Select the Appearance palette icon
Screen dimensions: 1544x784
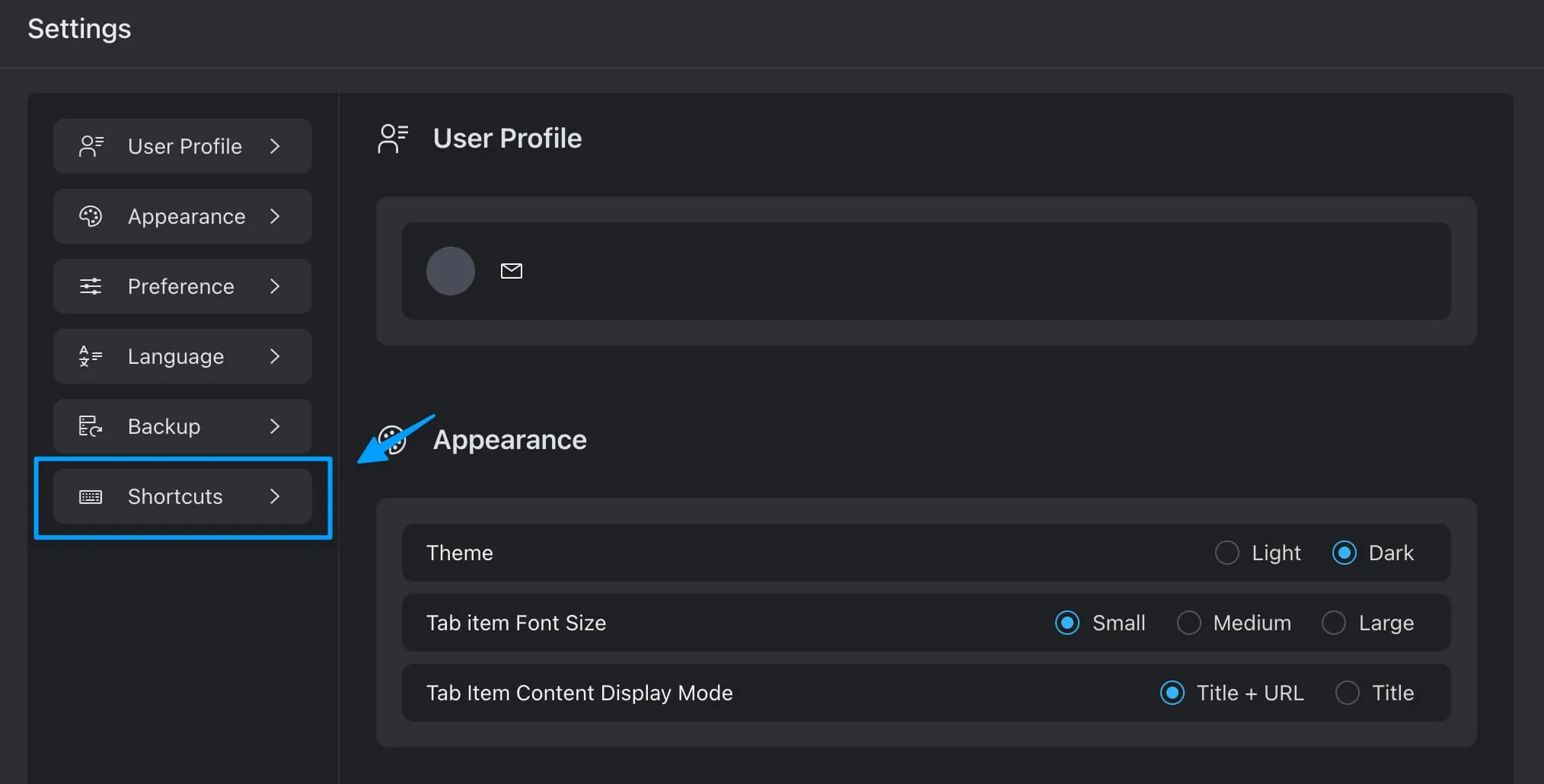point(91,216)
